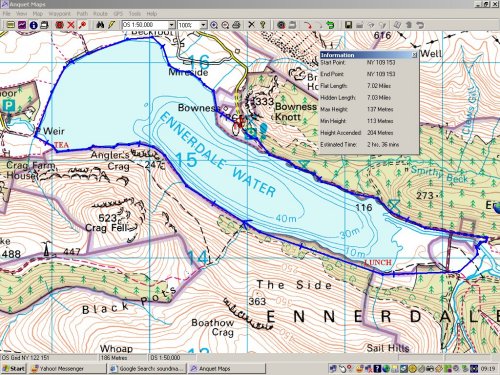This screenshot has height=375, width=500.
Task: Open the Tools menu
Action: pyautogui.click(x=134, y=14)
